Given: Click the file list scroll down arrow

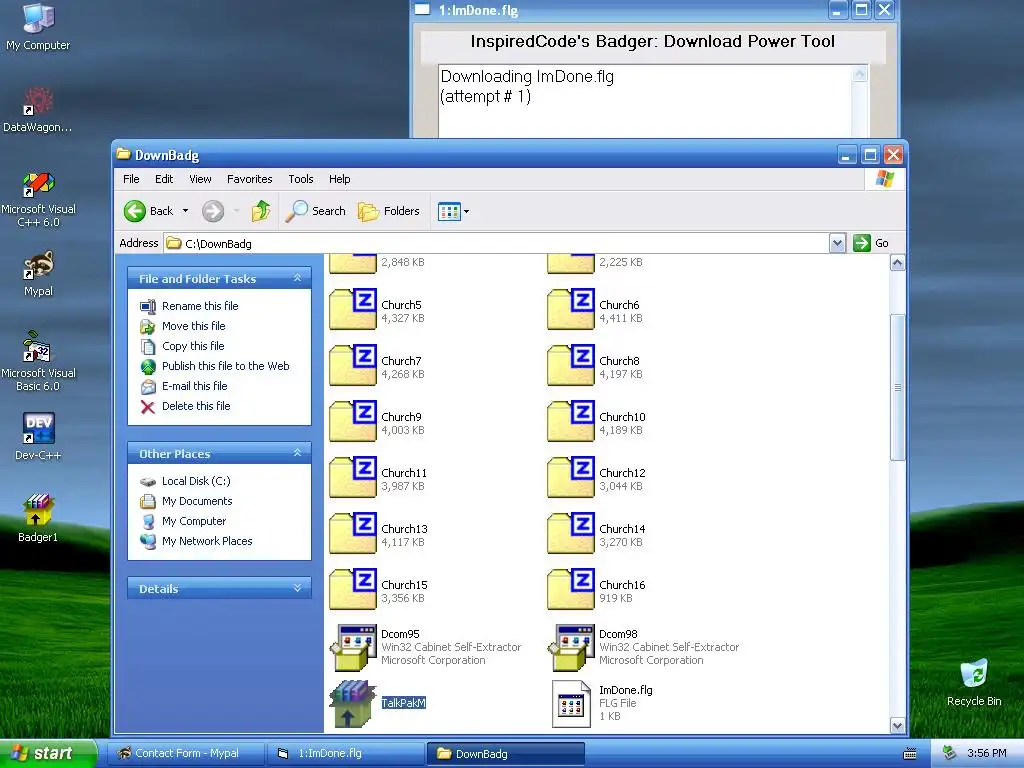Looking at the screenshot, I should tap(897, 726).
